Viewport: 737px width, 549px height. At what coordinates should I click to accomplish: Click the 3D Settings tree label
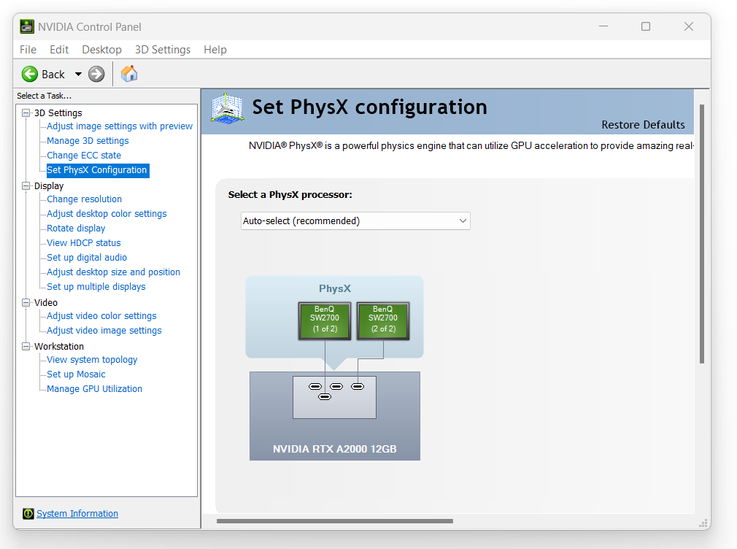[58, 113]
